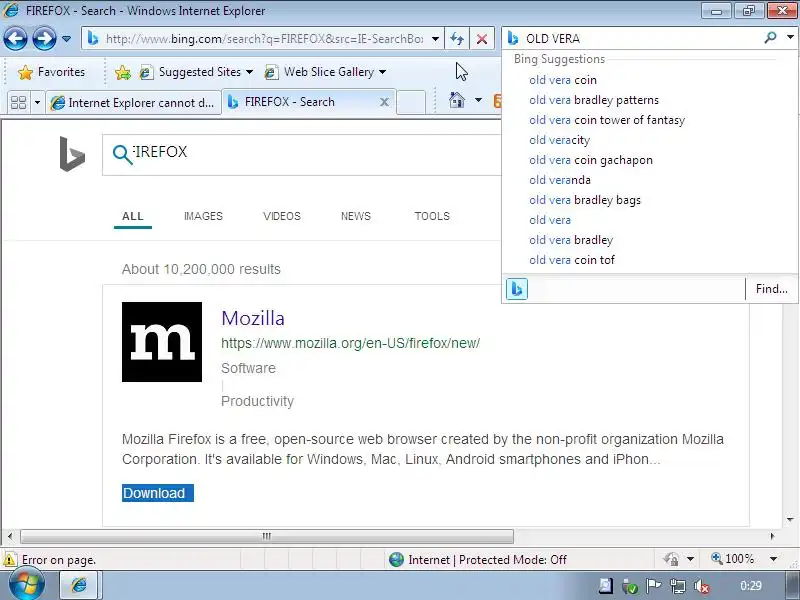Select the ALL results tab
Screen dimensions: 800x600
pyautogui.click(x=133, y=216)
